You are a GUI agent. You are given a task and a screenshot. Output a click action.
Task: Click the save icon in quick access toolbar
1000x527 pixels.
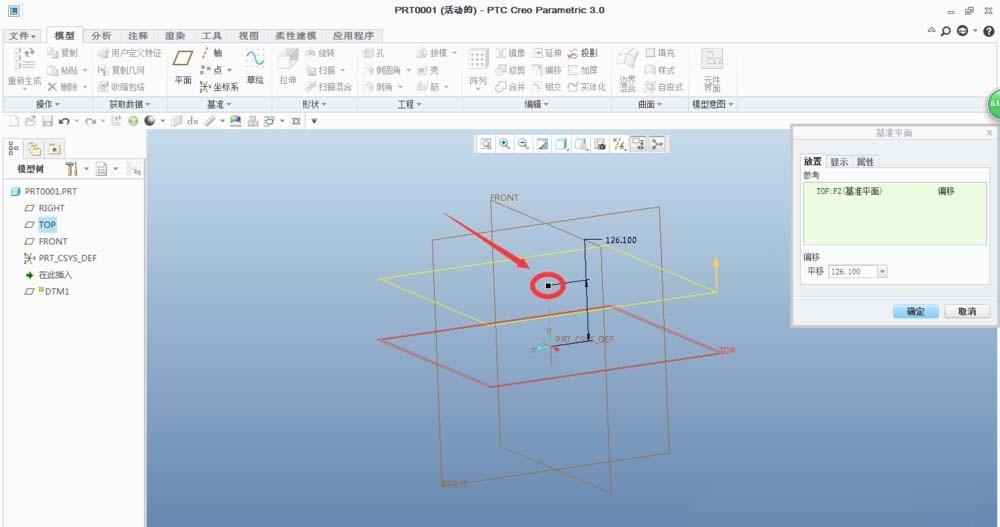tap(47, 121)
